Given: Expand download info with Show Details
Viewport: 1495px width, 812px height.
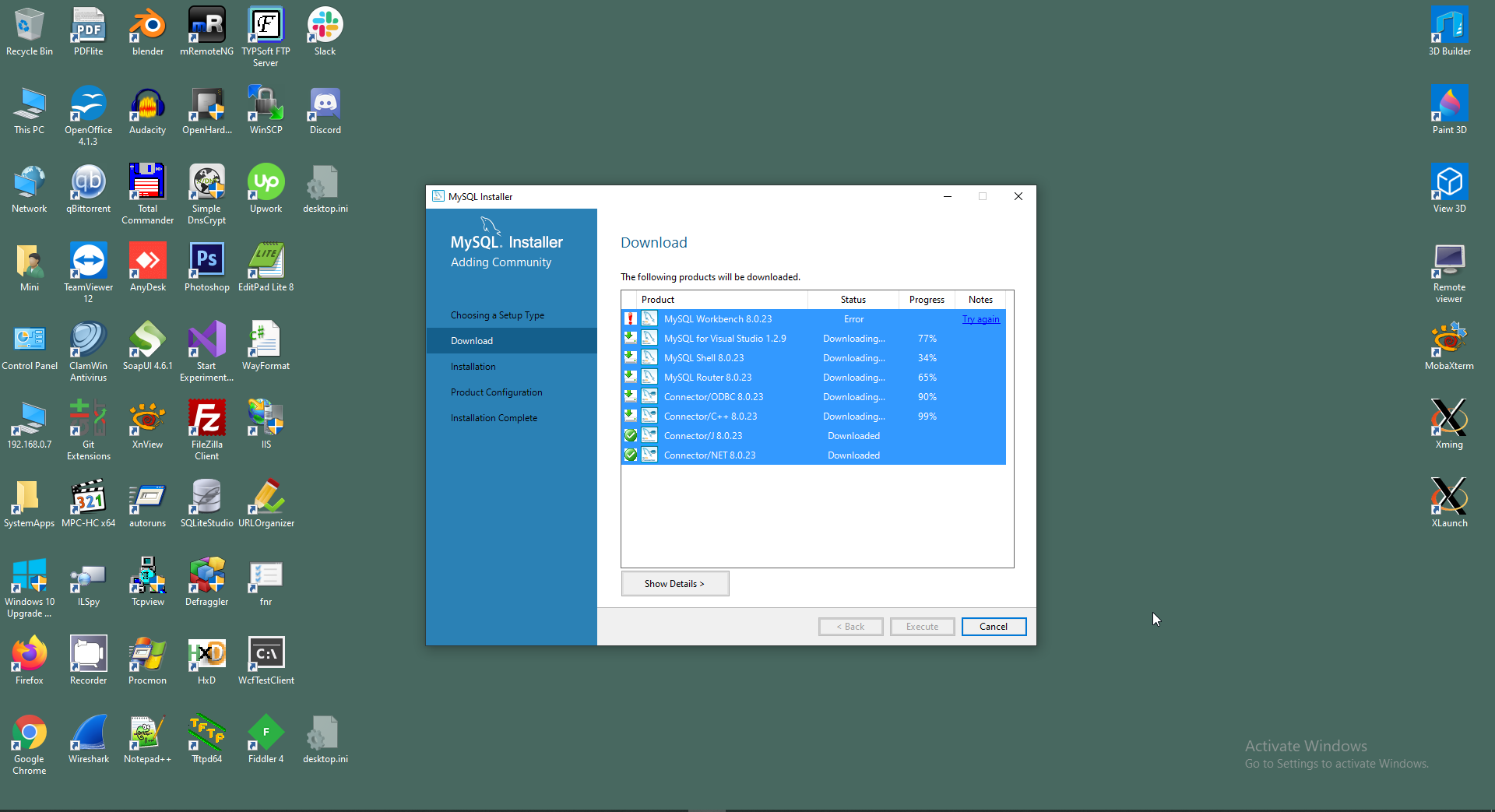Looking at the screenshot, I should pyautogui.click(x=675, y=584).
